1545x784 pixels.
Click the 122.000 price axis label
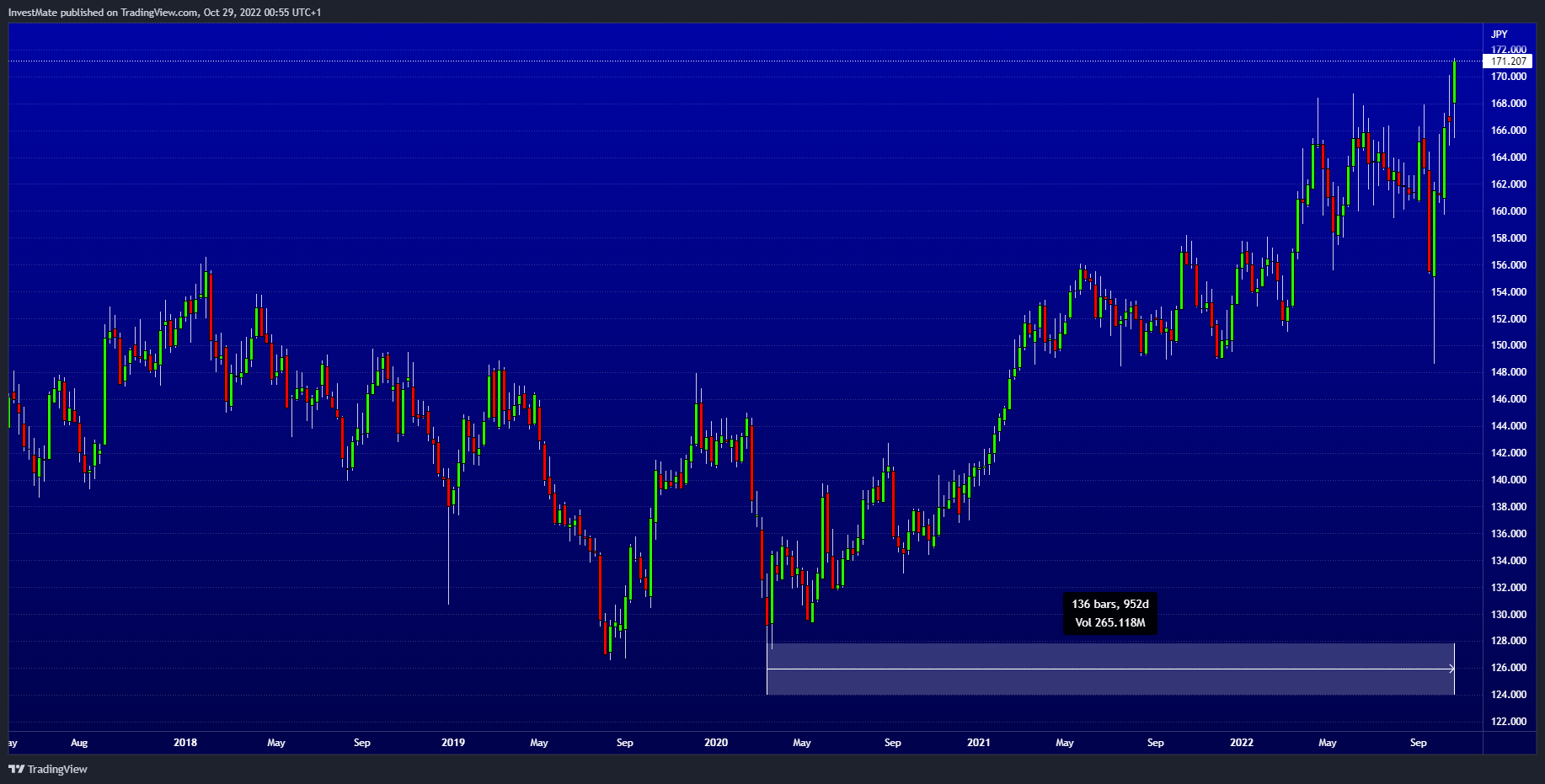coord(1509,722)
